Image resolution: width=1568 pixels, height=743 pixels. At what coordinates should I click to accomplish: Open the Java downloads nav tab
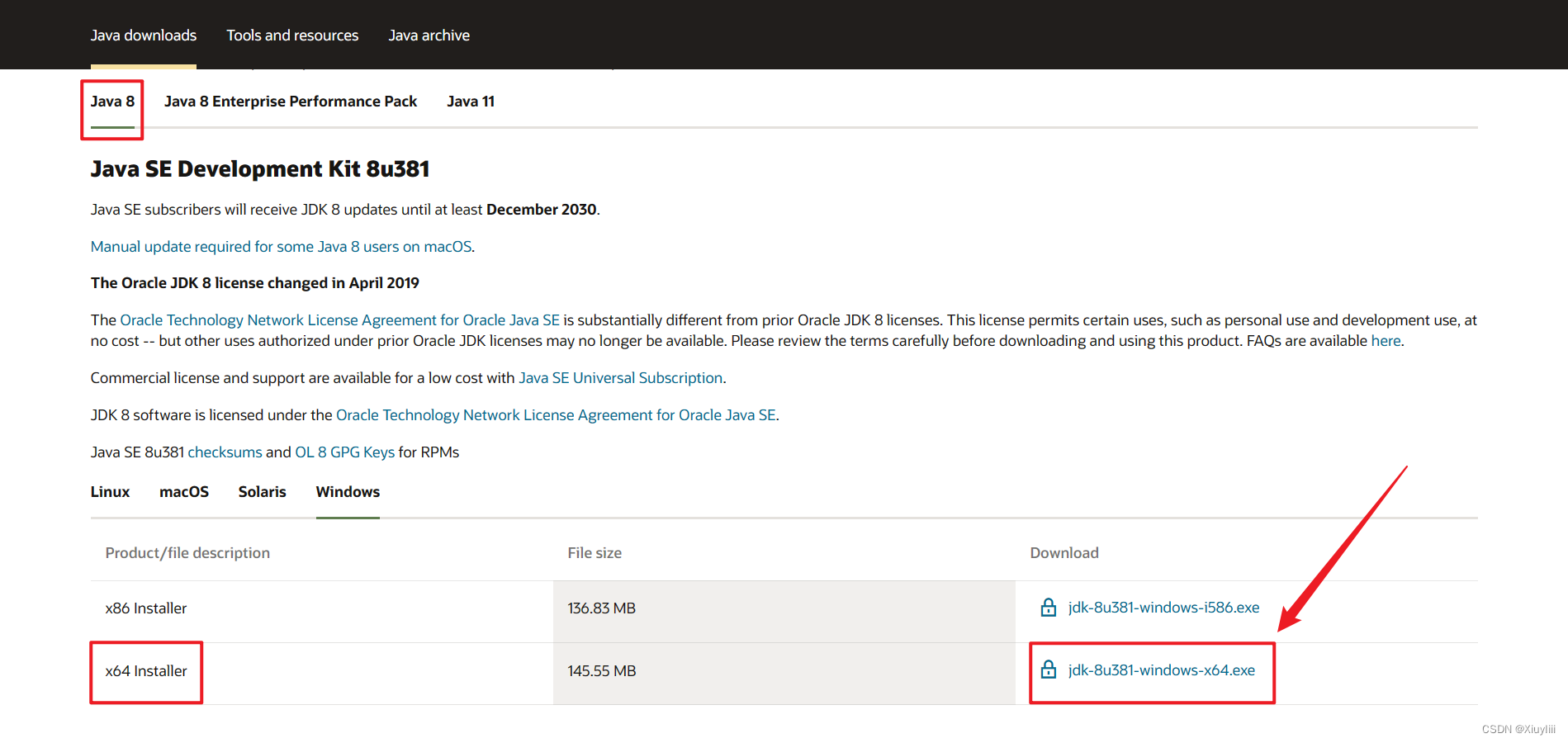(x=144, y=35)
